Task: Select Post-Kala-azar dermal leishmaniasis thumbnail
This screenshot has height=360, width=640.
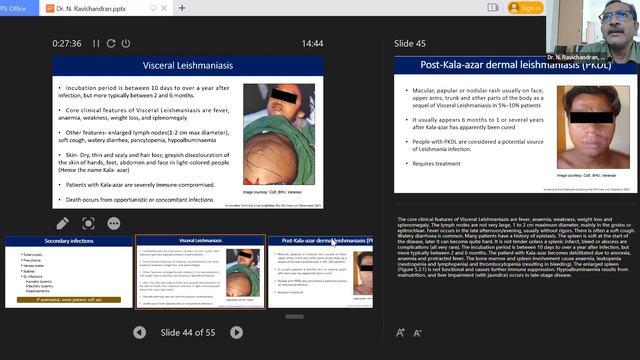Action: point(320,272)
